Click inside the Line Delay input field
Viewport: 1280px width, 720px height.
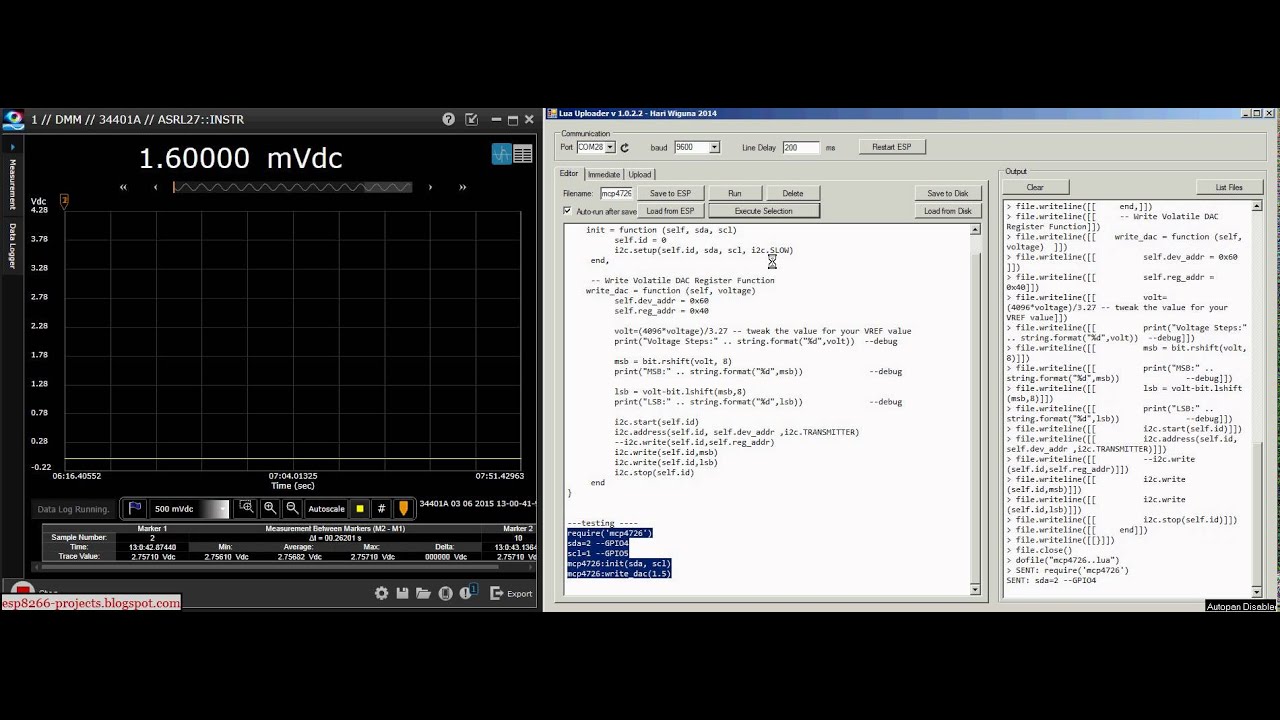tap(800, 147)
